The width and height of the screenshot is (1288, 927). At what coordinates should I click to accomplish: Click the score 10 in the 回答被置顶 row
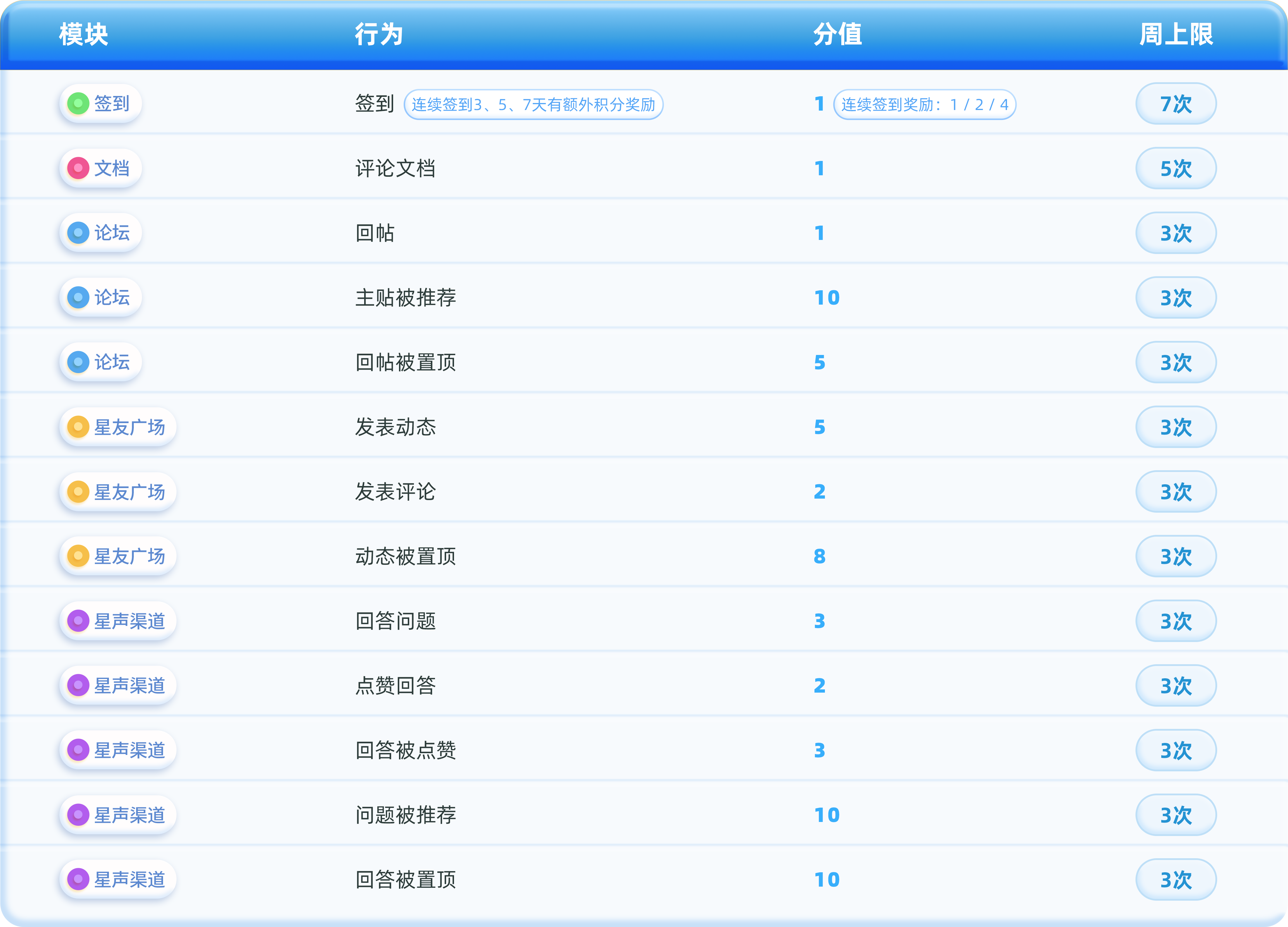[x=827, y=880]
